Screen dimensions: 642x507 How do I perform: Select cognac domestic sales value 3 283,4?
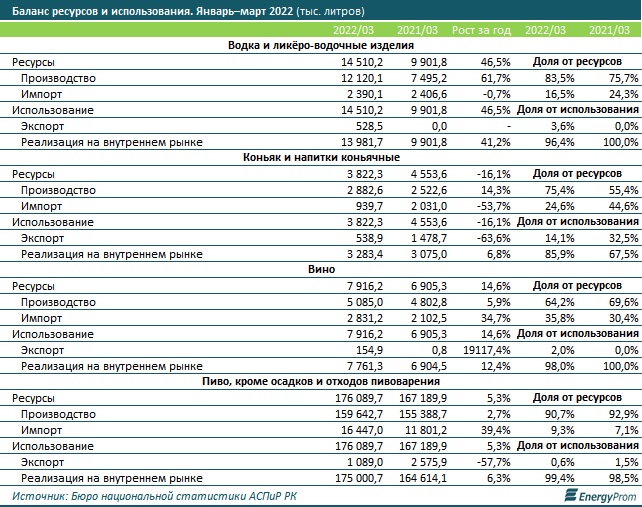[365, 254]
